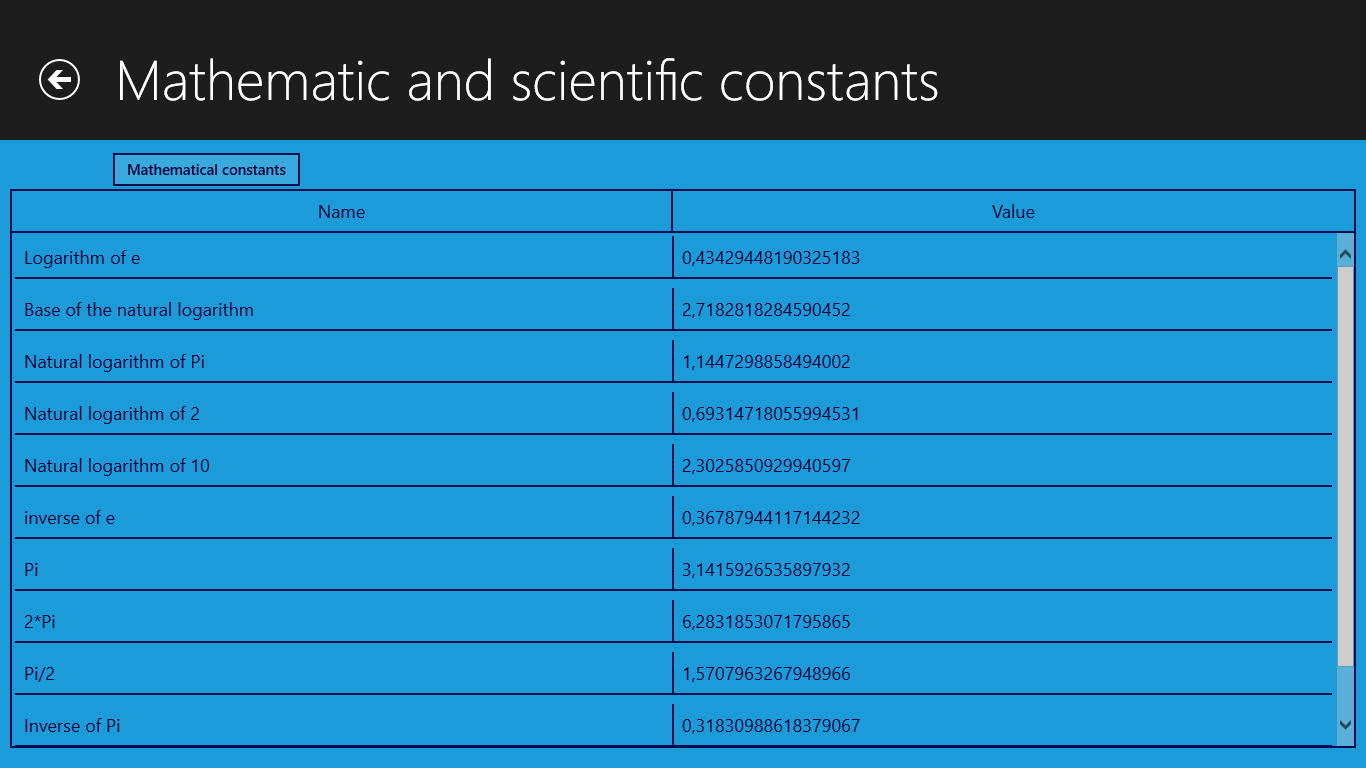Select the Pi/2 row
The width and height of the screenshot is (1366, 768).
(672, 674)
